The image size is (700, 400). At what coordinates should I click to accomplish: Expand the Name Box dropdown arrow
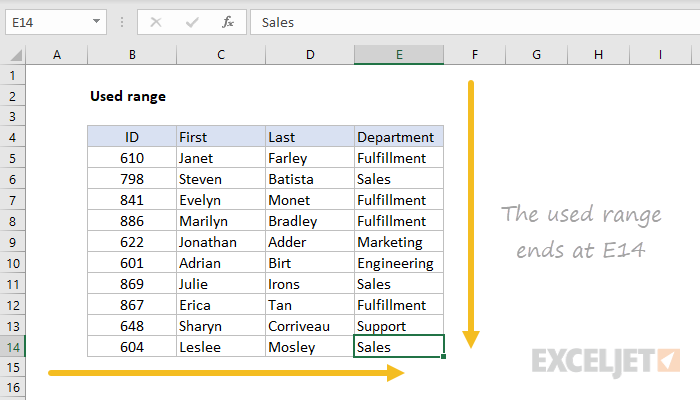[96, 21]
